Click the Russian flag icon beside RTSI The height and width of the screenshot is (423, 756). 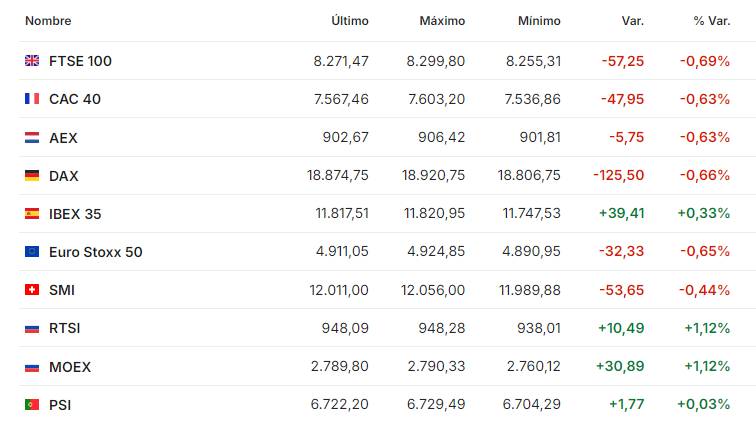pos(32,328)
